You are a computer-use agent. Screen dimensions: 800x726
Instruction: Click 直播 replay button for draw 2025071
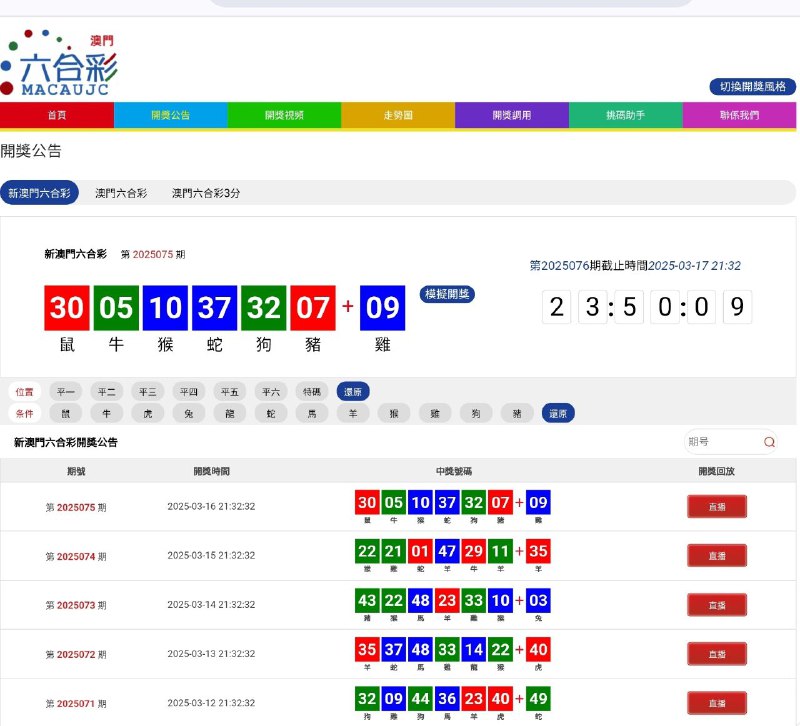click(717, 703)
